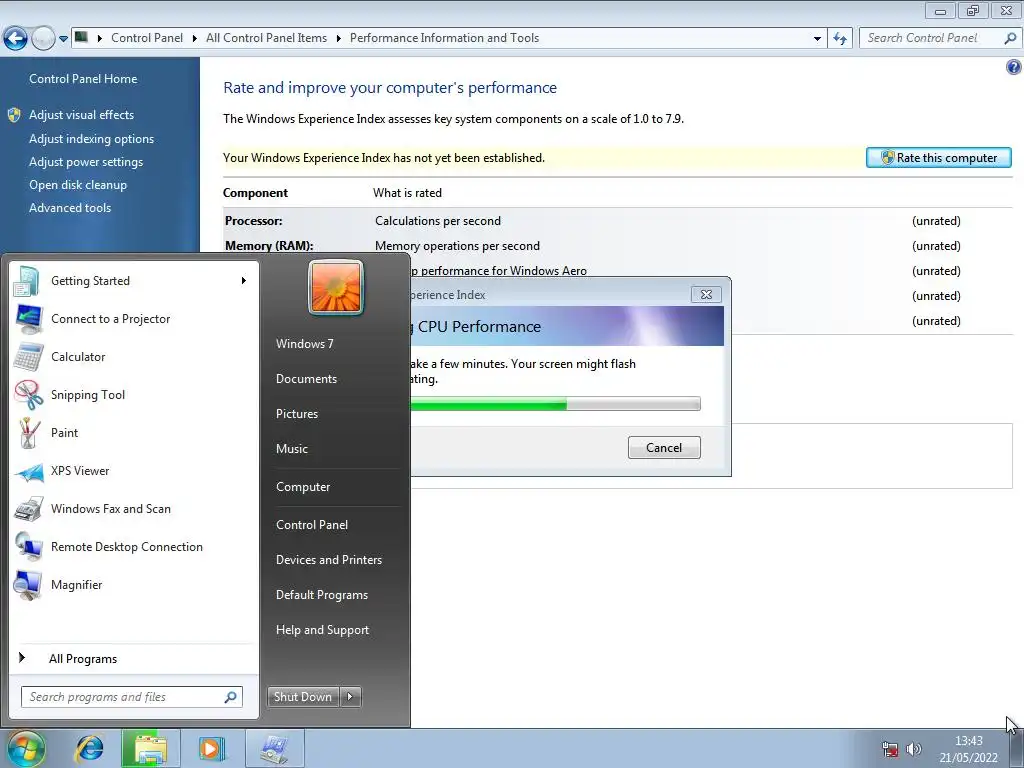Open Windows Explorer taskbar icon
This screenshot has width=1024, height=768.
[x=150, y=748]
